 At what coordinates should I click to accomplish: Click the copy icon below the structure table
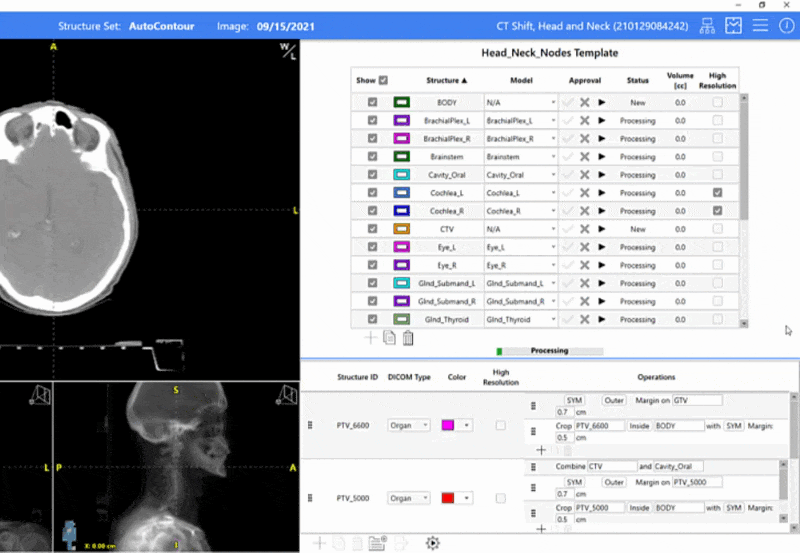pyautogui.click(x=389, y=338)
